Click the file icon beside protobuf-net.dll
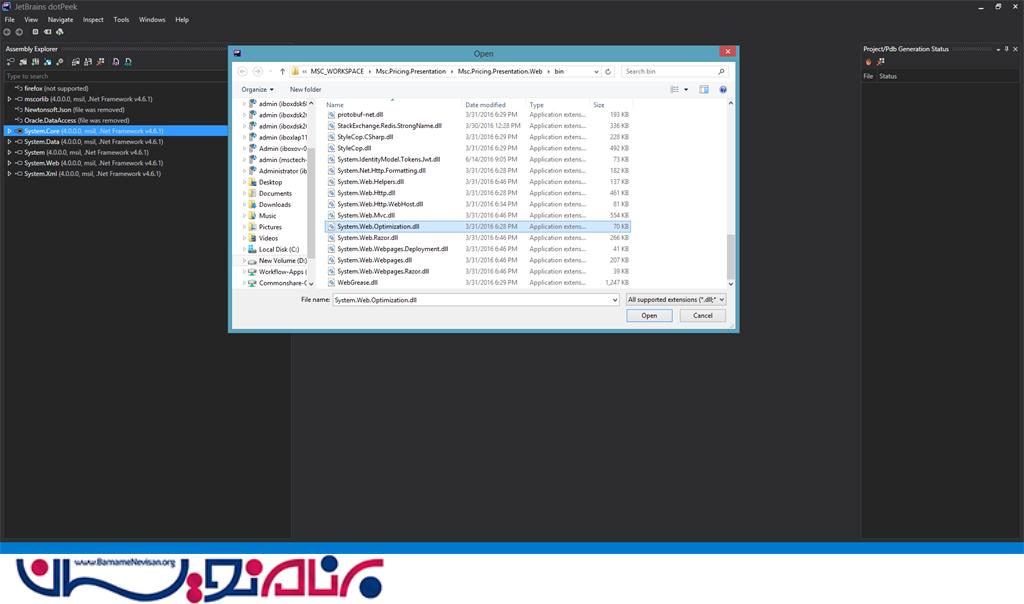 [331, 115]
